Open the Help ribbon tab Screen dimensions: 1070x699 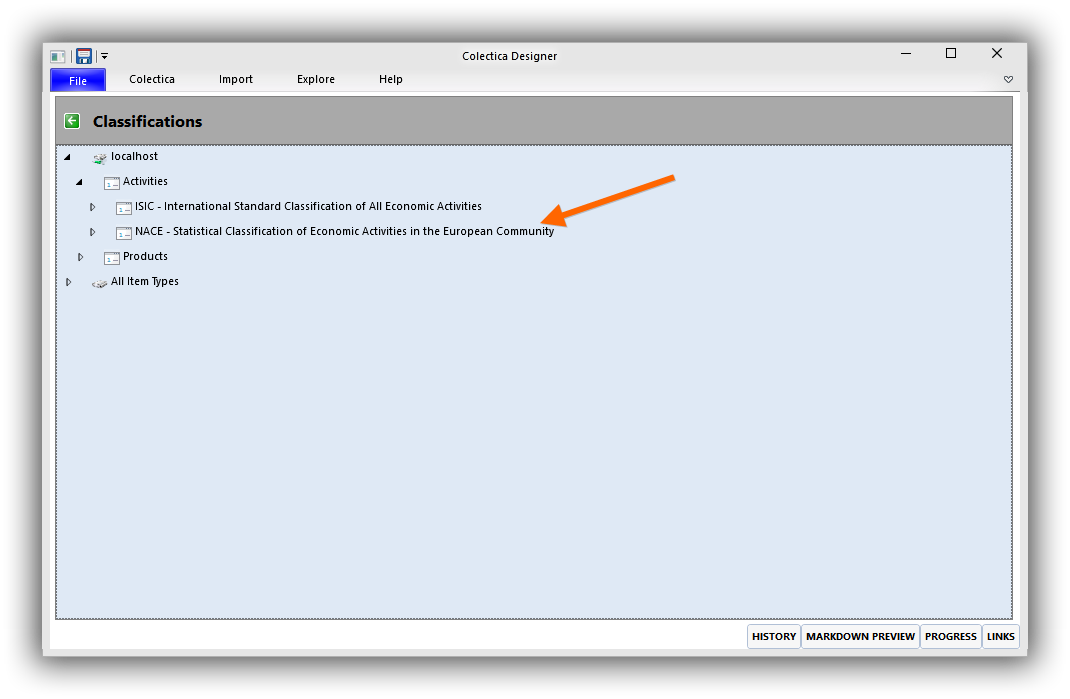pyautogui.click(x=390, y=79)
